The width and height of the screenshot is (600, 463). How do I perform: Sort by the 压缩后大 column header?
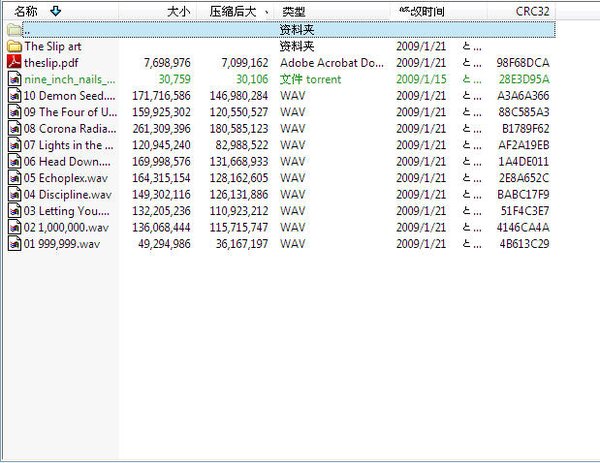click(235, 11)
